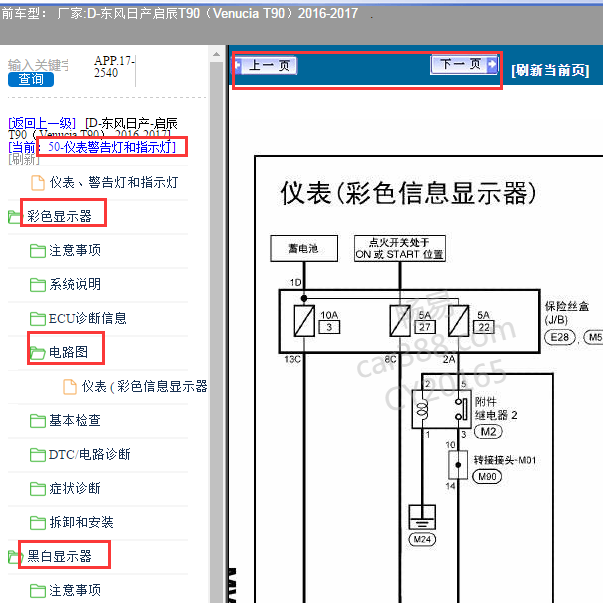Click folder icon beside ECU诊断信息
The height and width of the screenshot is (603, 603).
click(x=38, y=319)
